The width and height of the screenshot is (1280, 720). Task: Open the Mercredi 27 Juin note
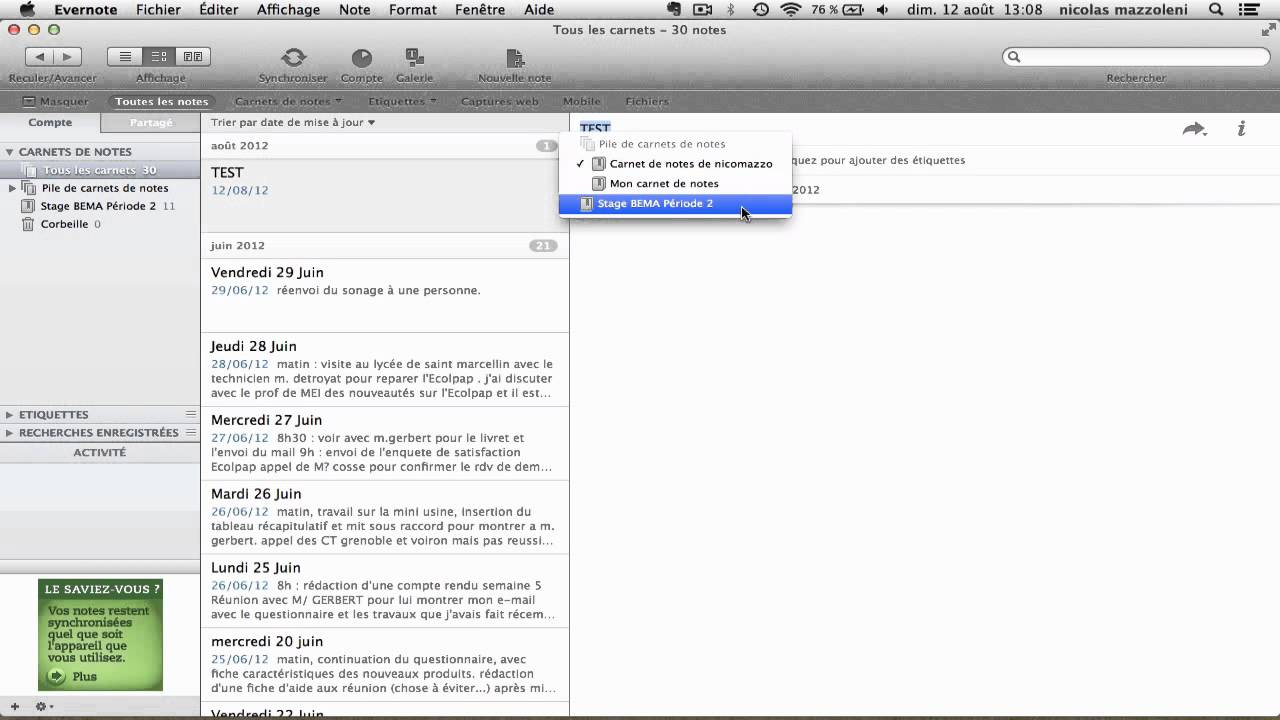(384, 443)
